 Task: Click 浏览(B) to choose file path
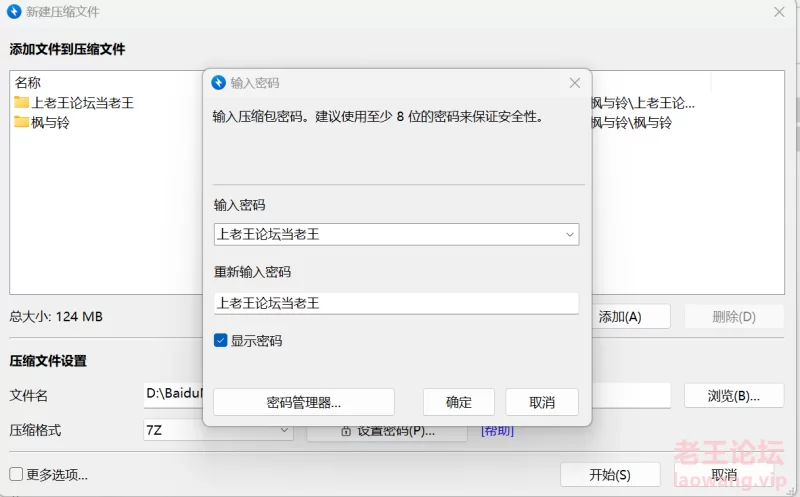tap(733, 395)
